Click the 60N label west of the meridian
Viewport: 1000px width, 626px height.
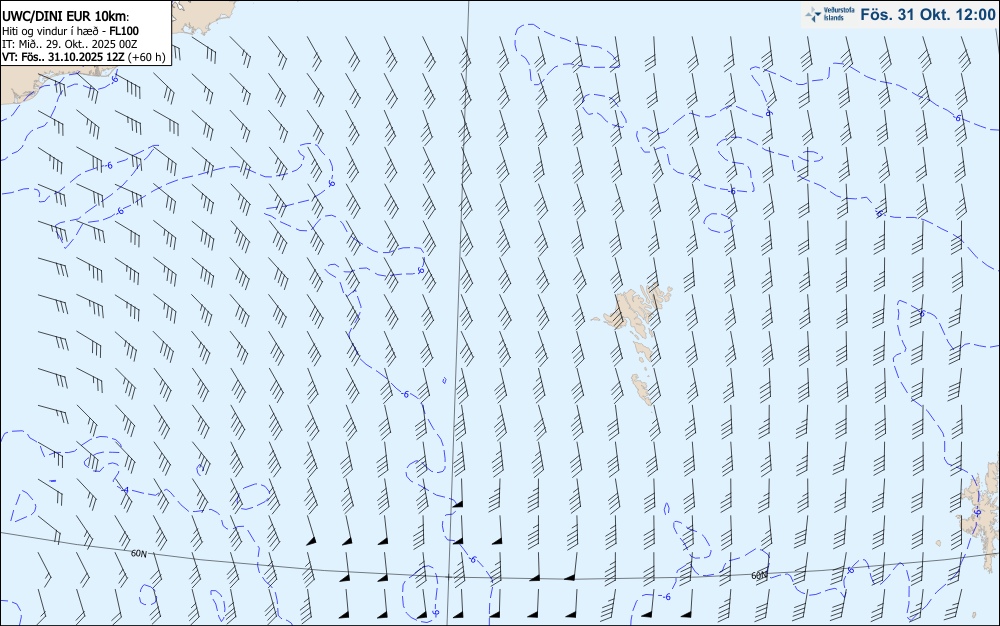139,553
